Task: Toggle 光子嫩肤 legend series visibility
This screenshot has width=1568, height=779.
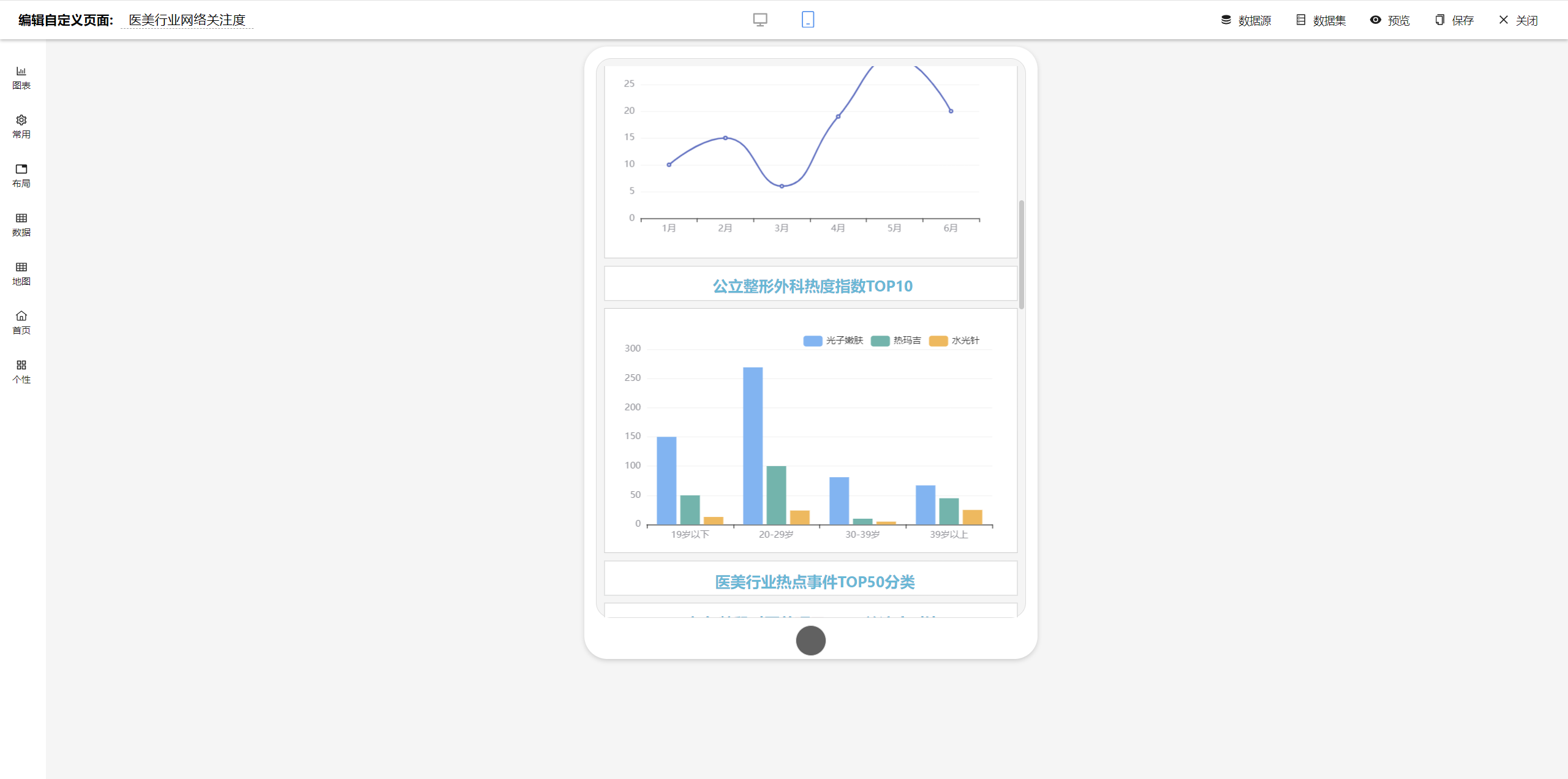Action: [833, 341]
